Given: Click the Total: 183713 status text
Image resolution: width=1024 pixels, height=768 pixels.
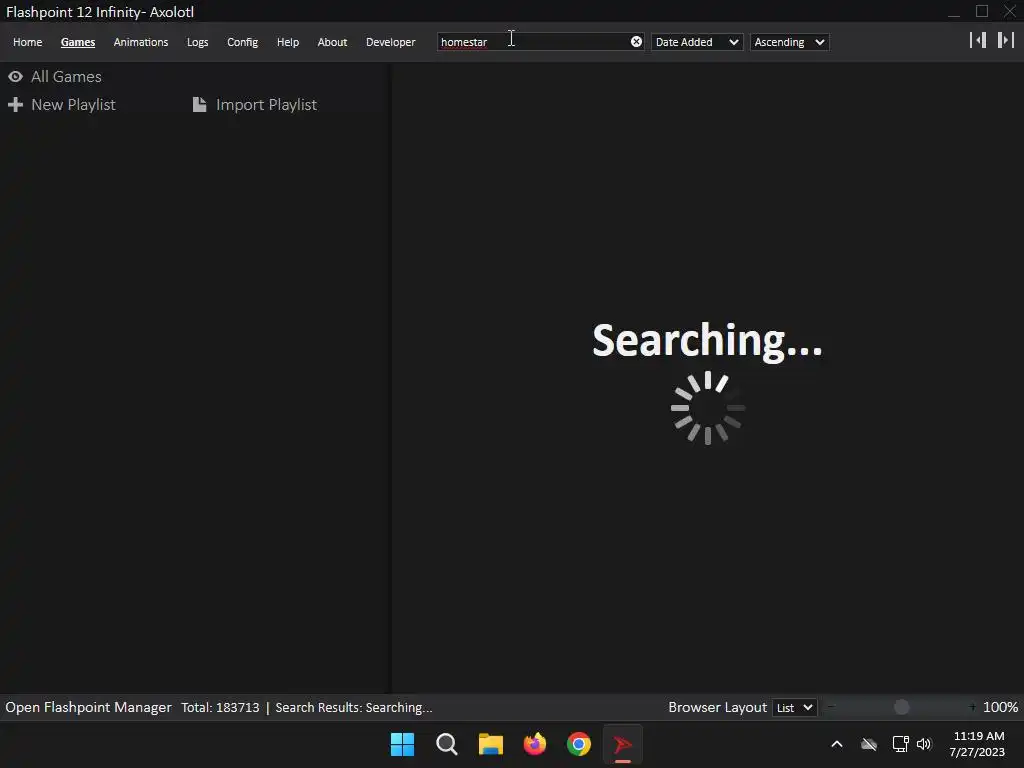Looking at the screenshot, I should click(220, 707).
